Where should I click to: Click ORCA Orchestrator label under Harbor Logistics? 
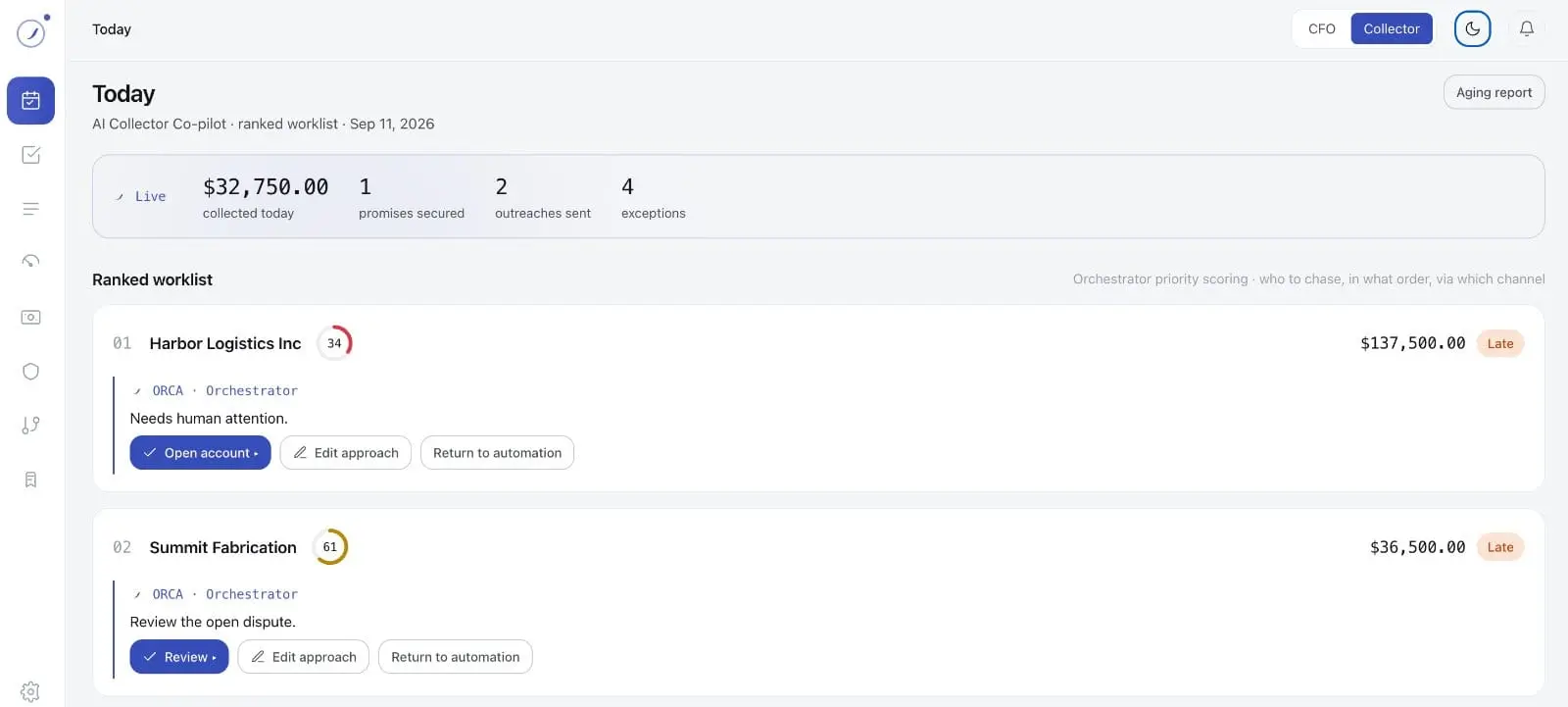216,390
